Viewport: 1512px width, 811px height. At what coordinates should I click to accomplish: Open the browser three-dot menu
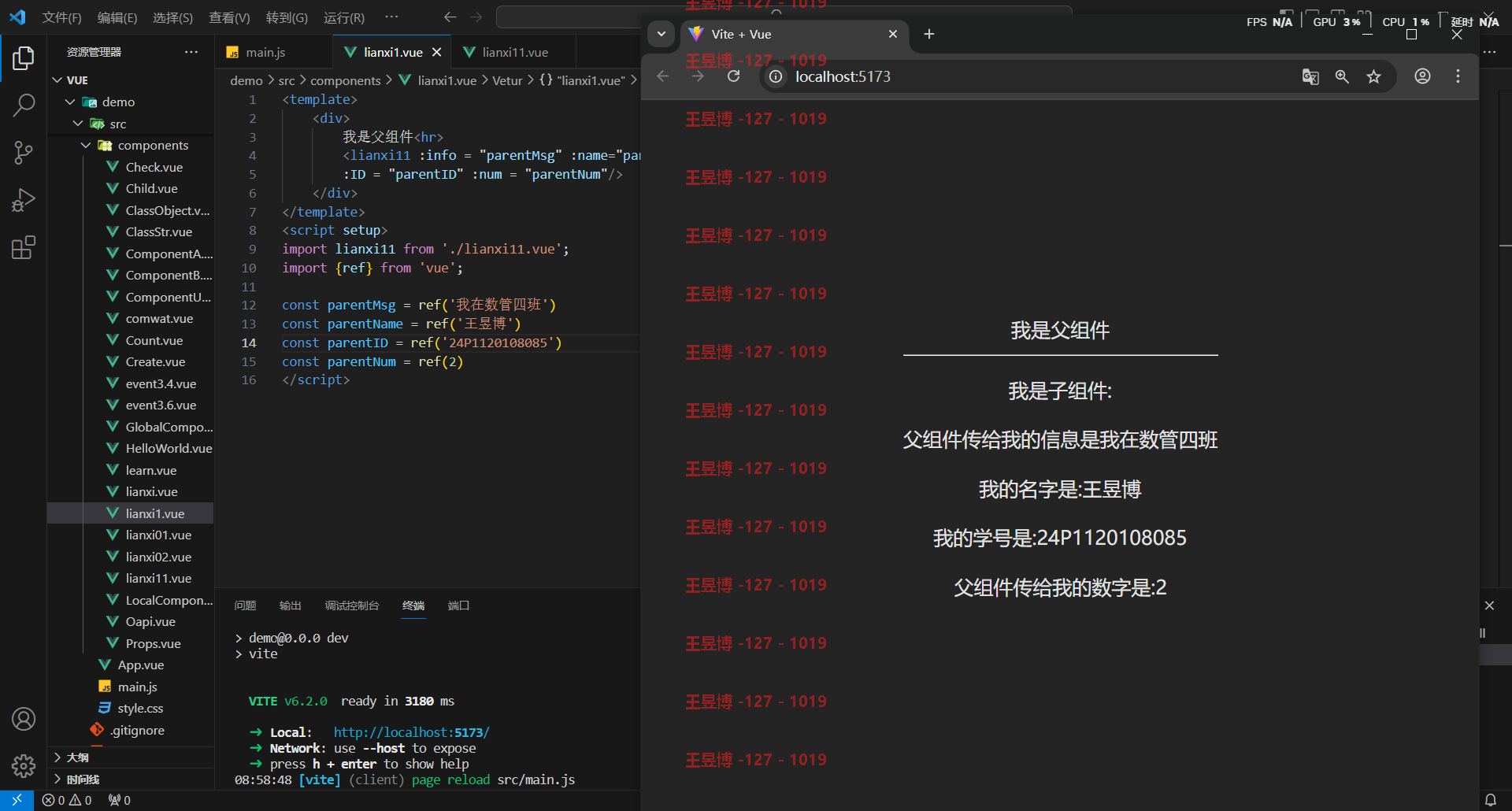pyautogui.click(x=1458, y=76)
